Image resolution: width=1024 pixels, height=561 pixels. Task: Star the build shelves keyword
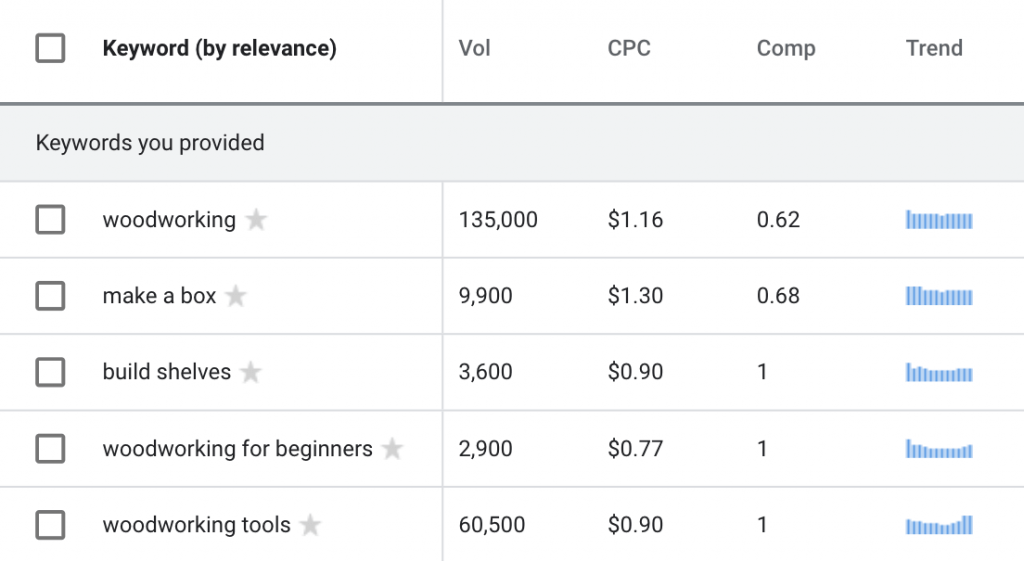point(251,372)
